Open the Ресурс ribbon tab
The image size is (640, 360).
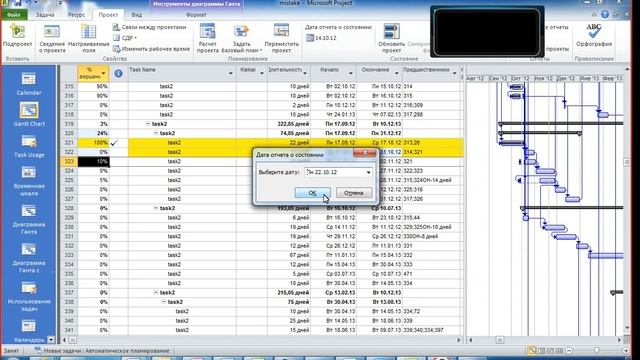click(76, 15)
